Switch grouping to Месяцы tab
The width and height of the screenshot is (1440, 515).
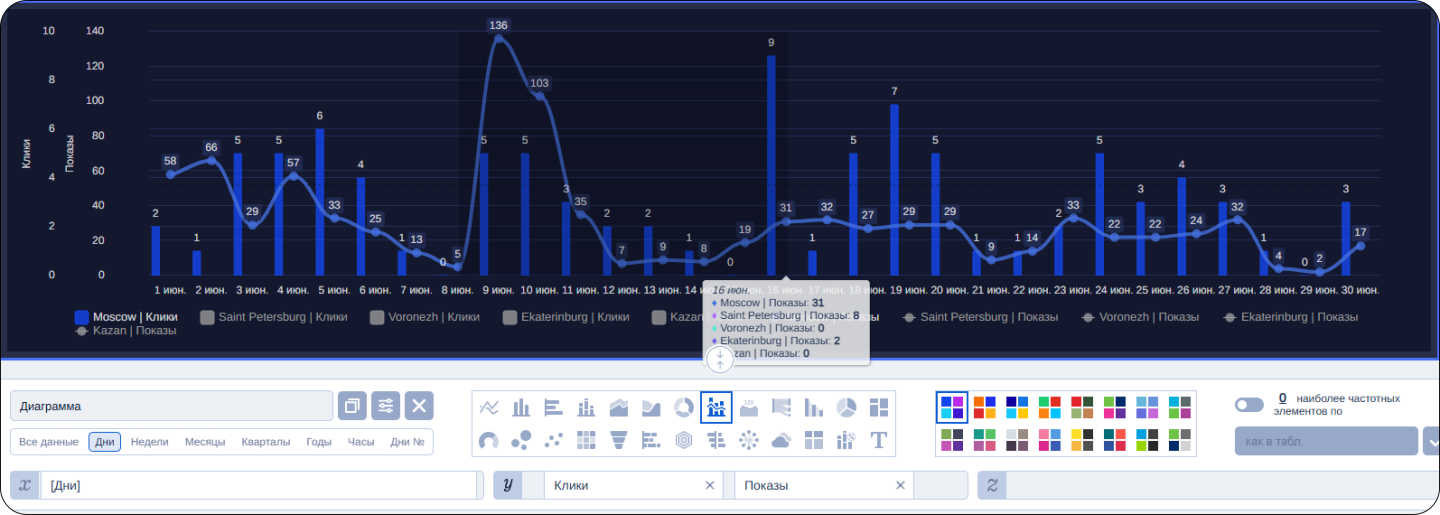205,442
